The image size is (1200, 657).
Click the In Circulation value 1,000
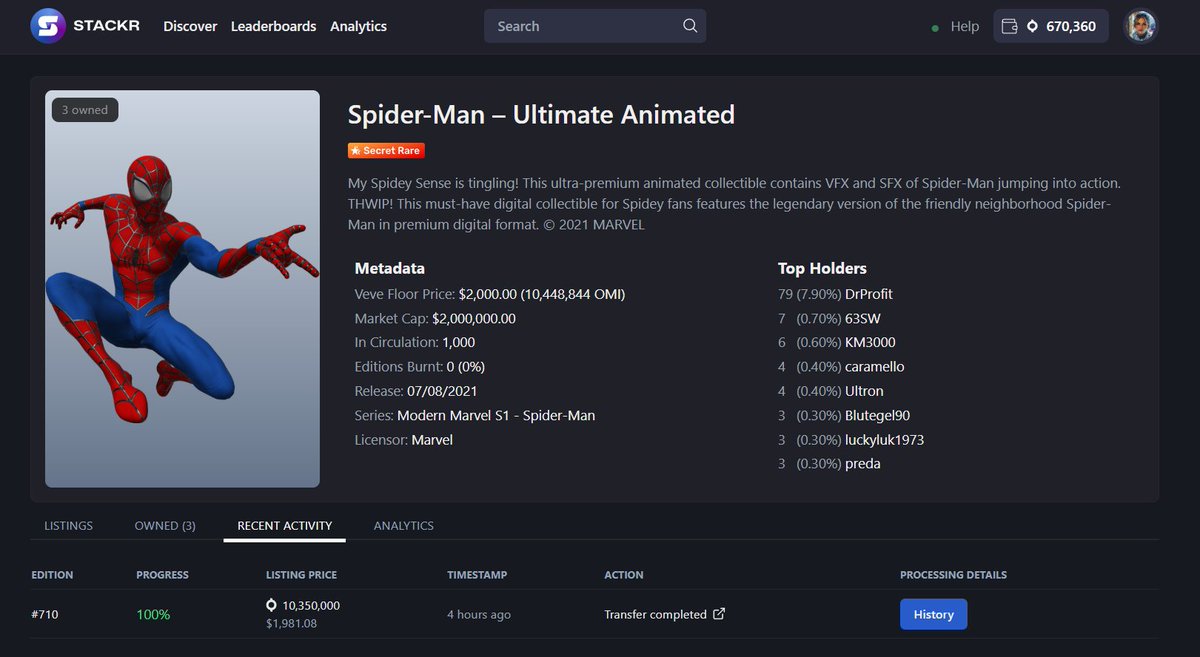458,342
